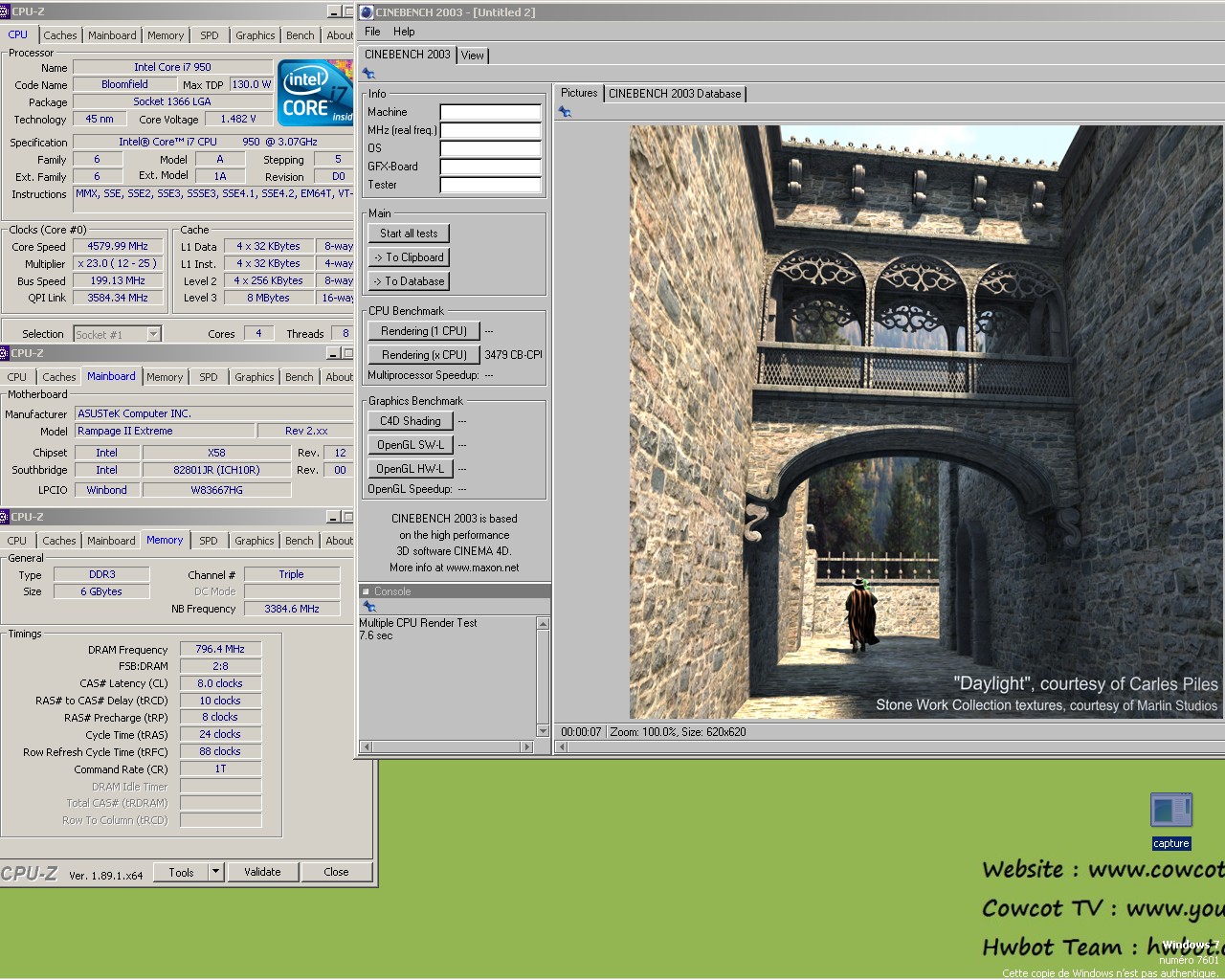
Task: Click the pin icon in the Console panel
Action: [x=369, y=607]
